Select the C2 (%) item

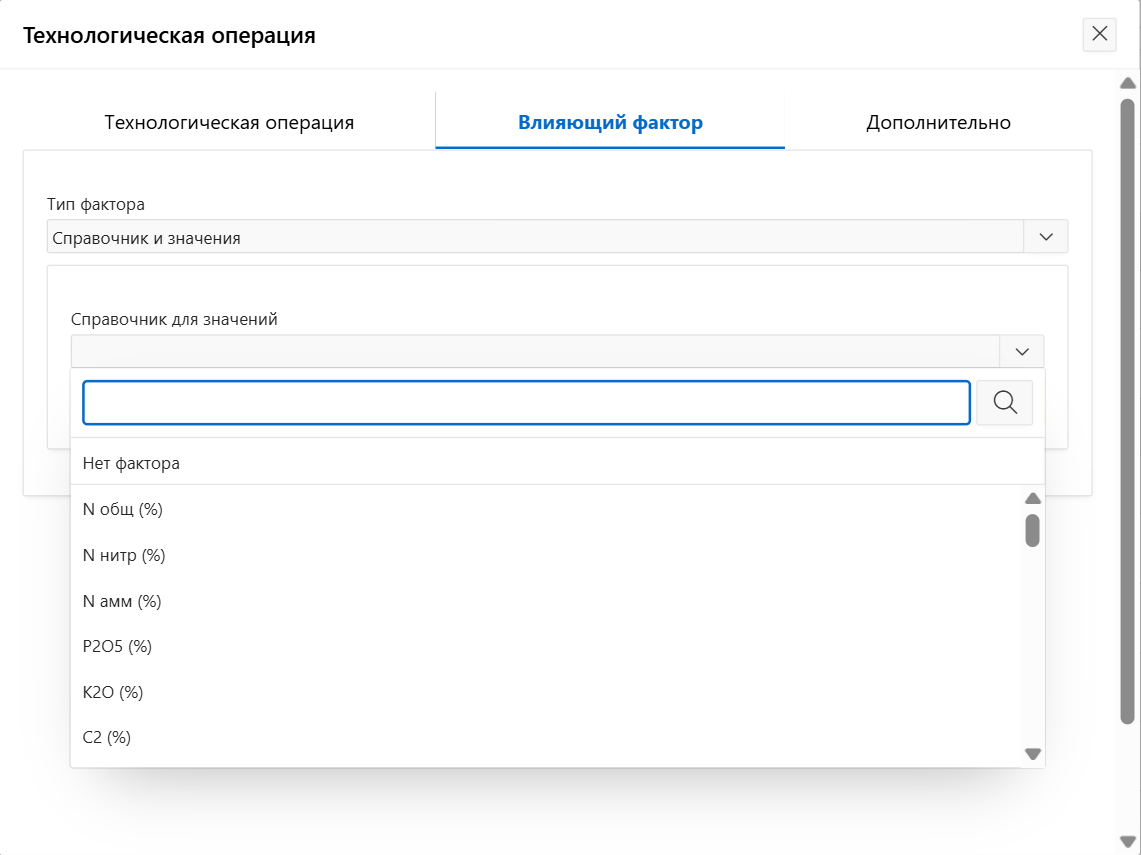click(107, 738)
